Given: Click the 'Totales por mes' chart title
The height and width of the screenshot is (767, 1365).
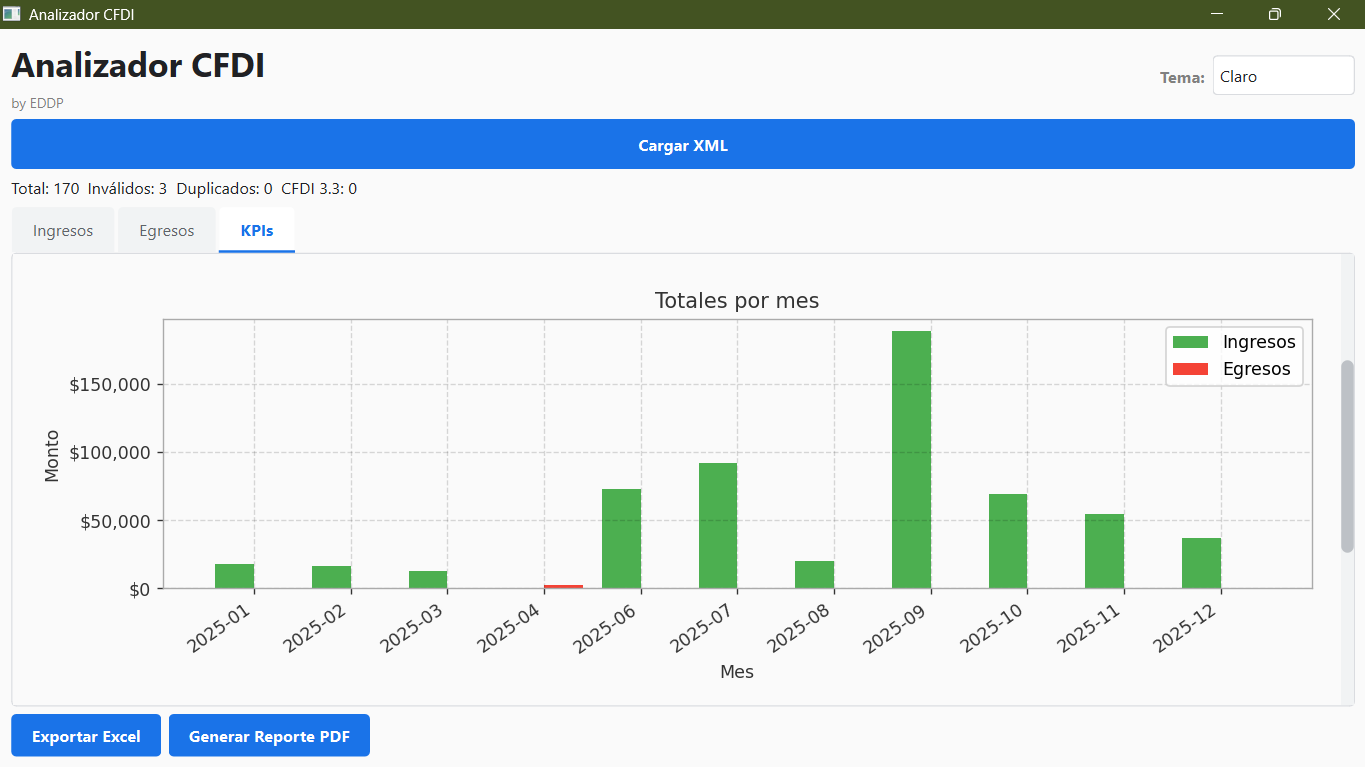Looking at the screenshot, I should coord(736,300).
